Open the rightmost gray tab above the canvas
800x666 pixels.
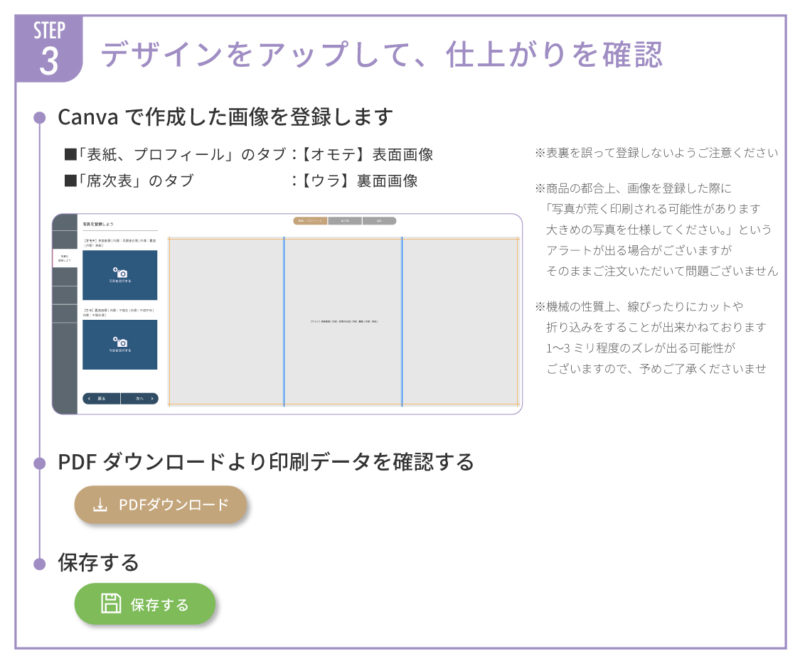pyautogui.click(x=379, y=220)
